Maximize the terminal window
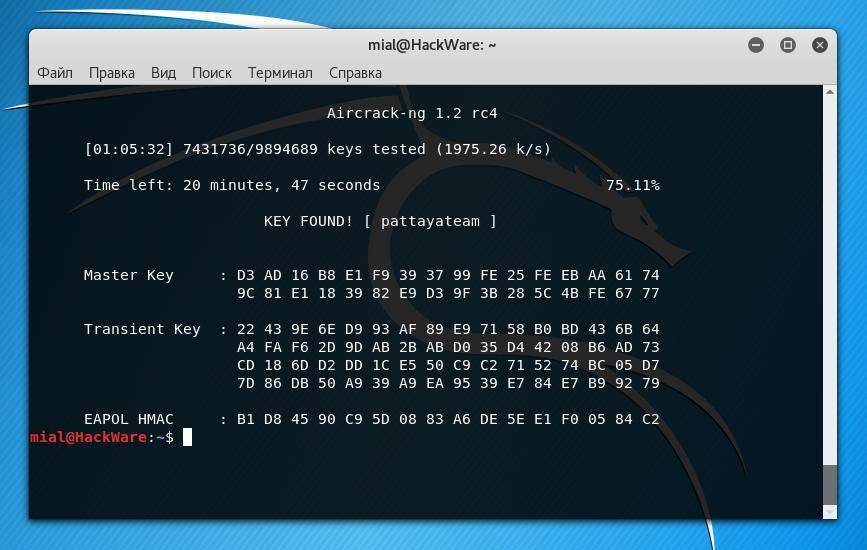 point(788,45)
